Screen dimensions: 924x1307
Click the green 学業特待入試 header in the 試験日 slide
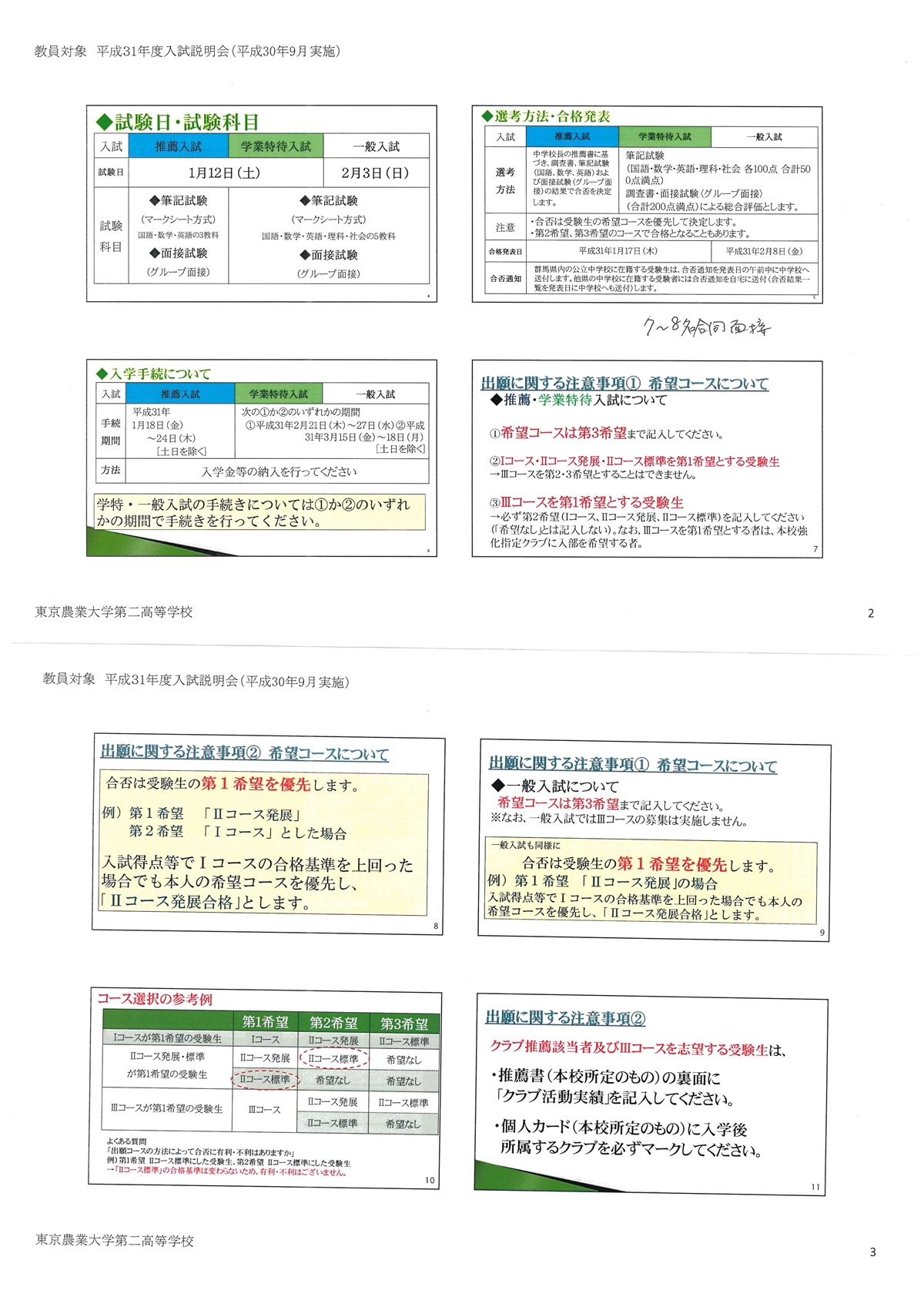tap(276, 146)
